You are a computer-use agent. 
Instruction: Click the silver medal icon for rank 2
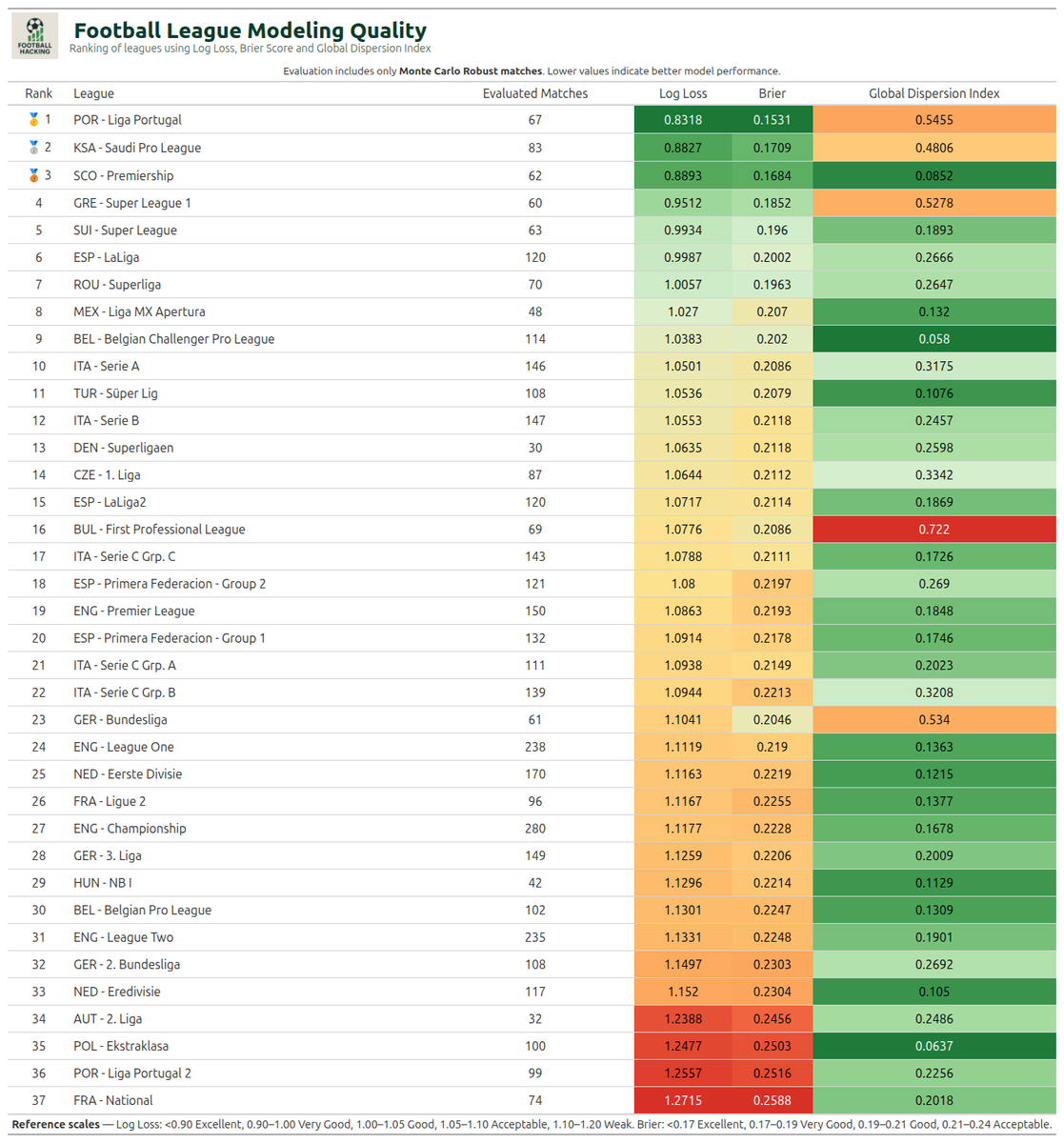(x=33, y=148)
